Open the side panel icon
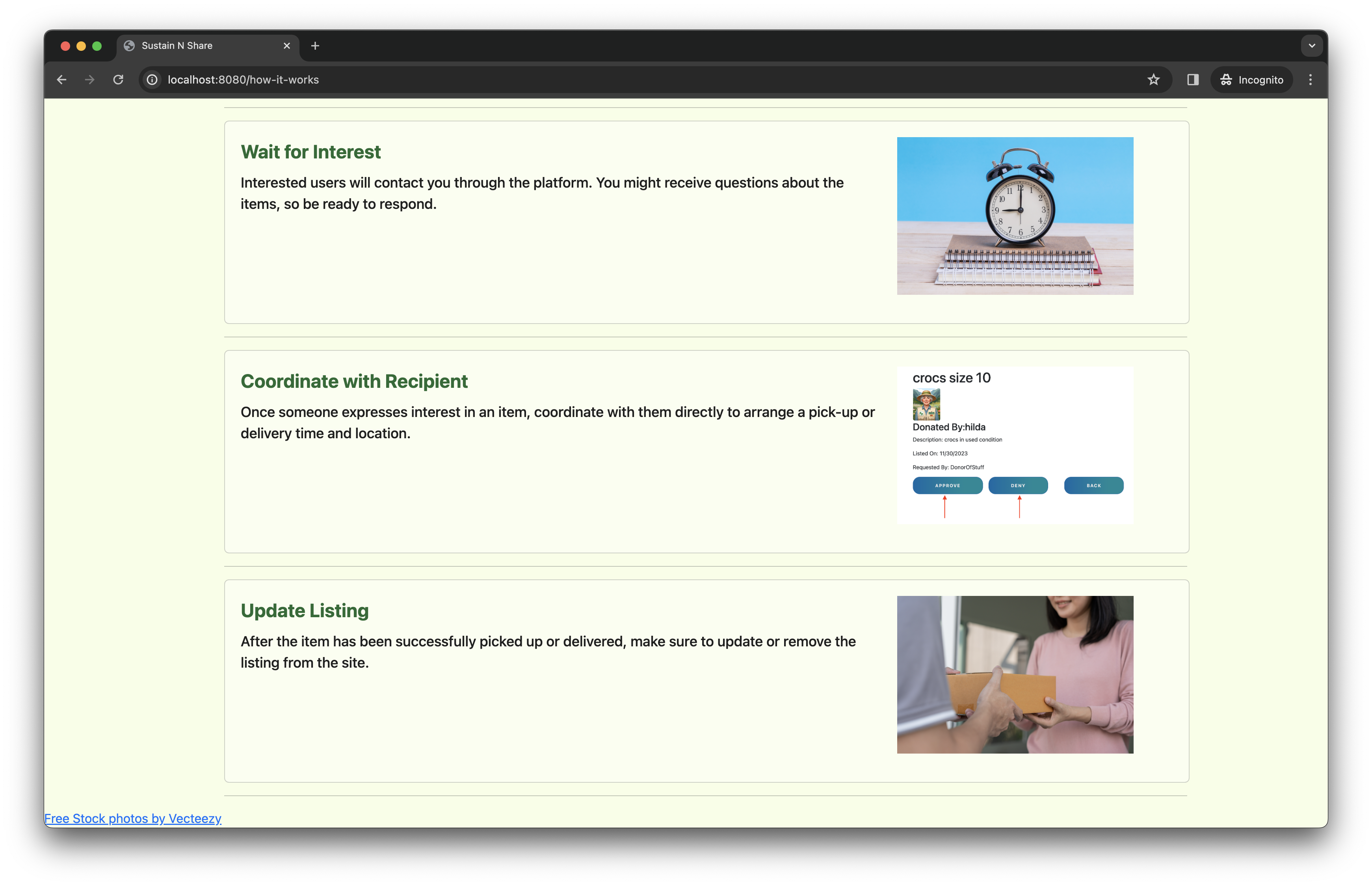The height and width of the screenshot is (886, 1372). (x=1193, y=80)
